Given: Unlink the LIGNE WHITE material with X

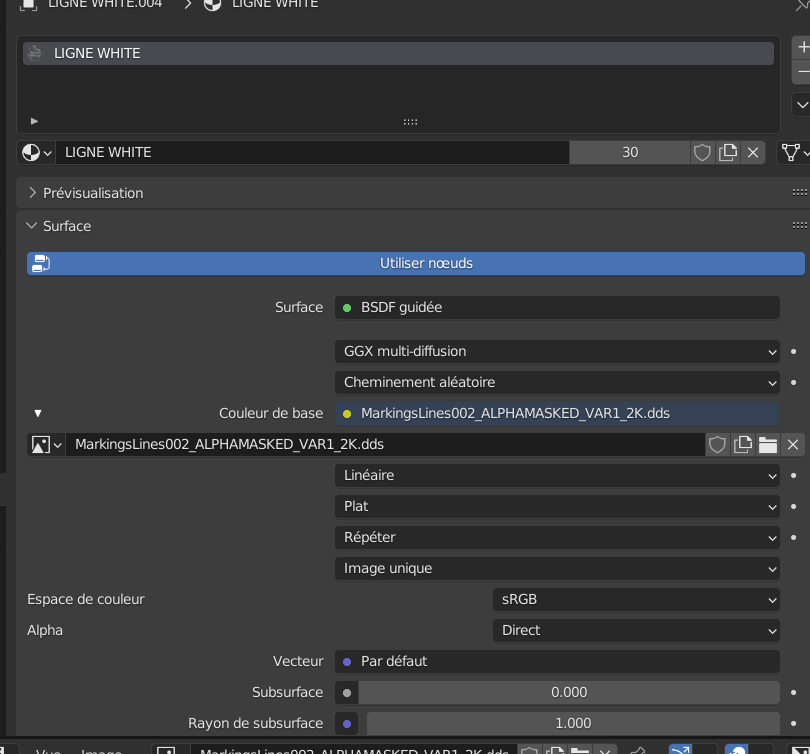Looking at the screenshot, I should pos(753,152).
